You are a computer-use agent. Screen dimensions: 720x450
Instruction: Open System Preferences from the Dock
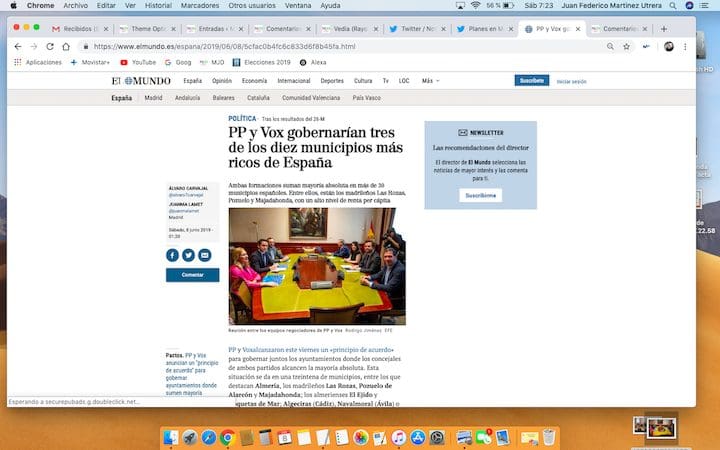[437, 437]
